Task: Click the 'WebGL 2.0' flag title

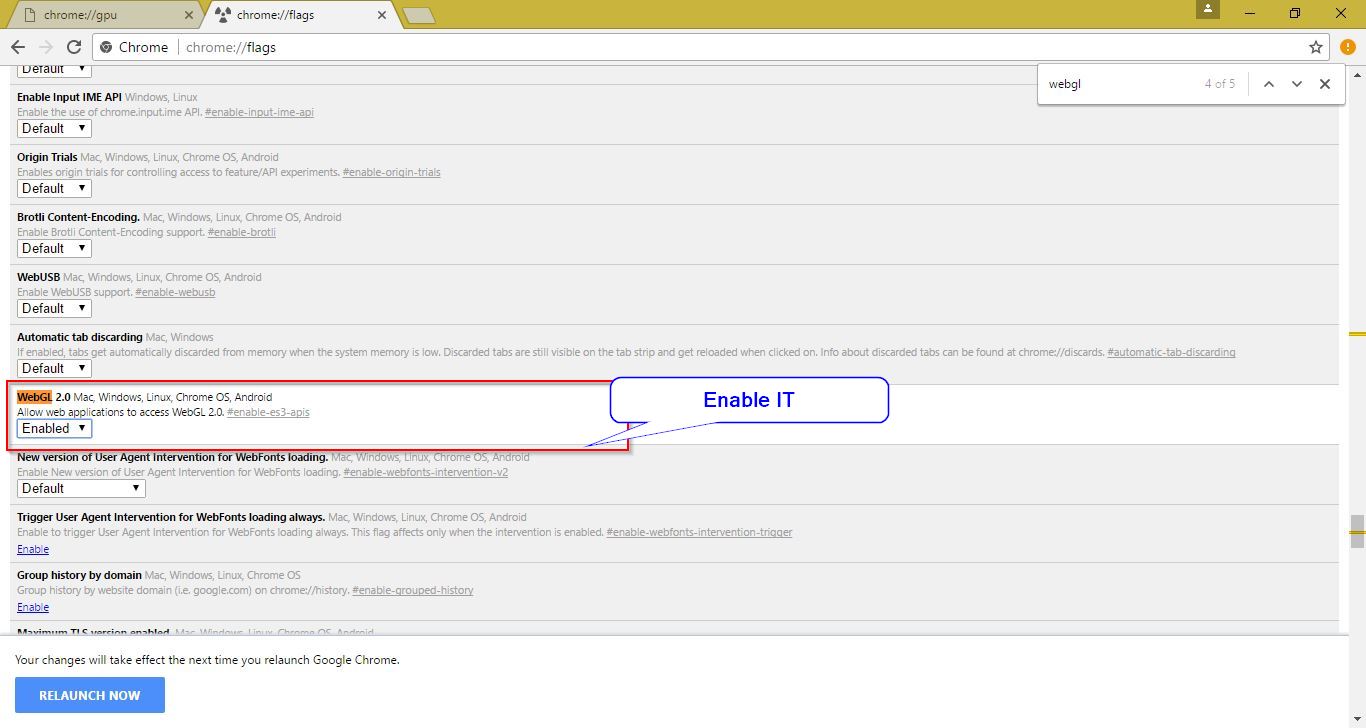Action: (x=43, y=397)
